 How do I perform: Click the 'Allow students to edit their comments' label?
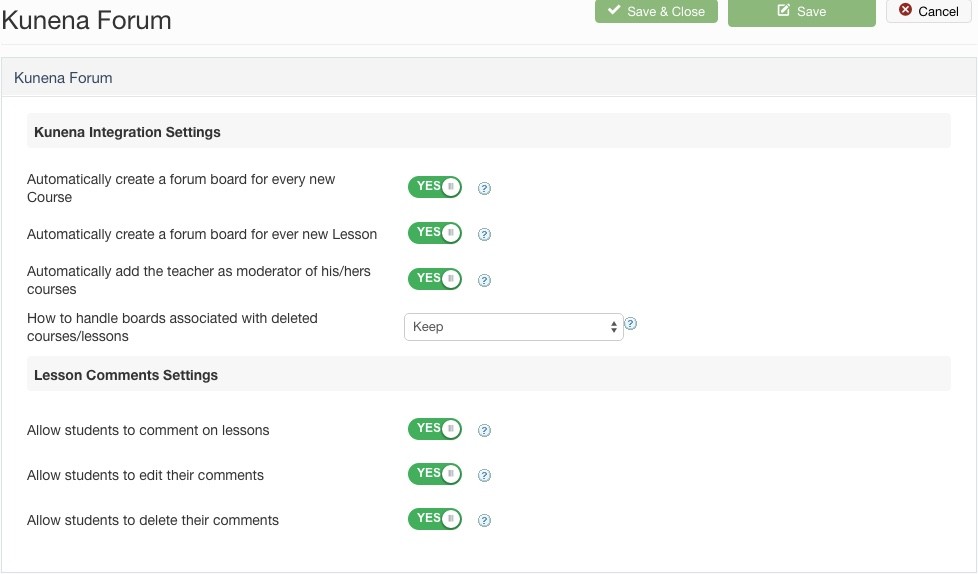pos(145,475)
